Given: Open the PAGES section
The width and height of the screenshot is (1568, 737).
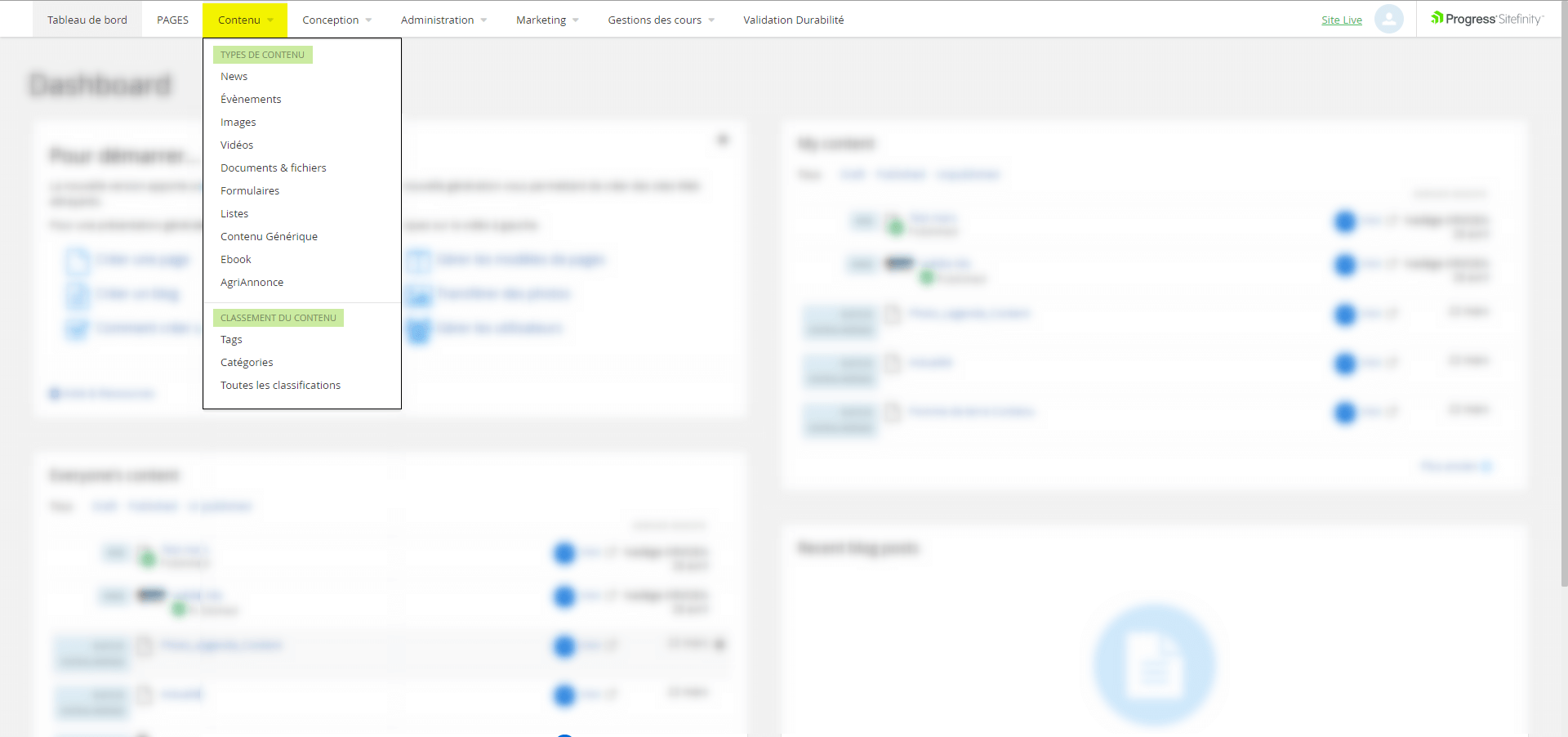Looking at the screenshot, I should click(172, 20).
